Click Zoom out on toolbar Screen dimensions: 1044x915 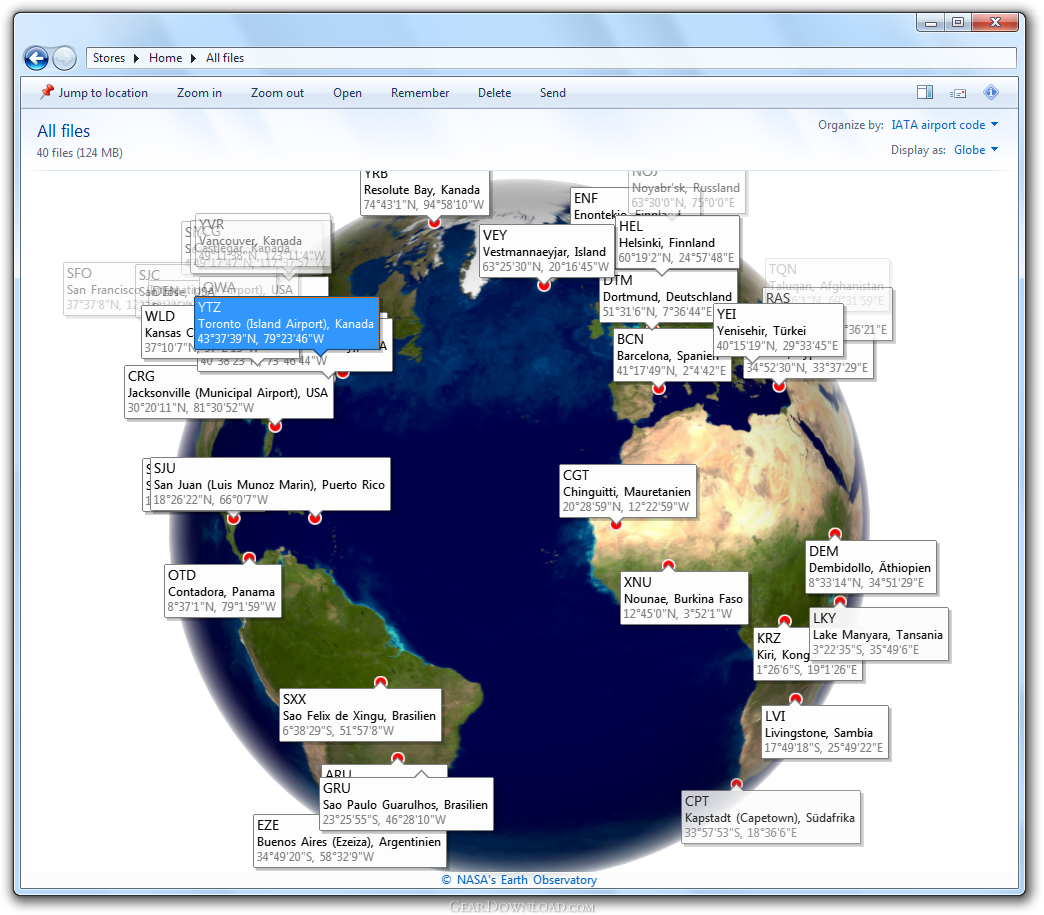coord(277,93)
